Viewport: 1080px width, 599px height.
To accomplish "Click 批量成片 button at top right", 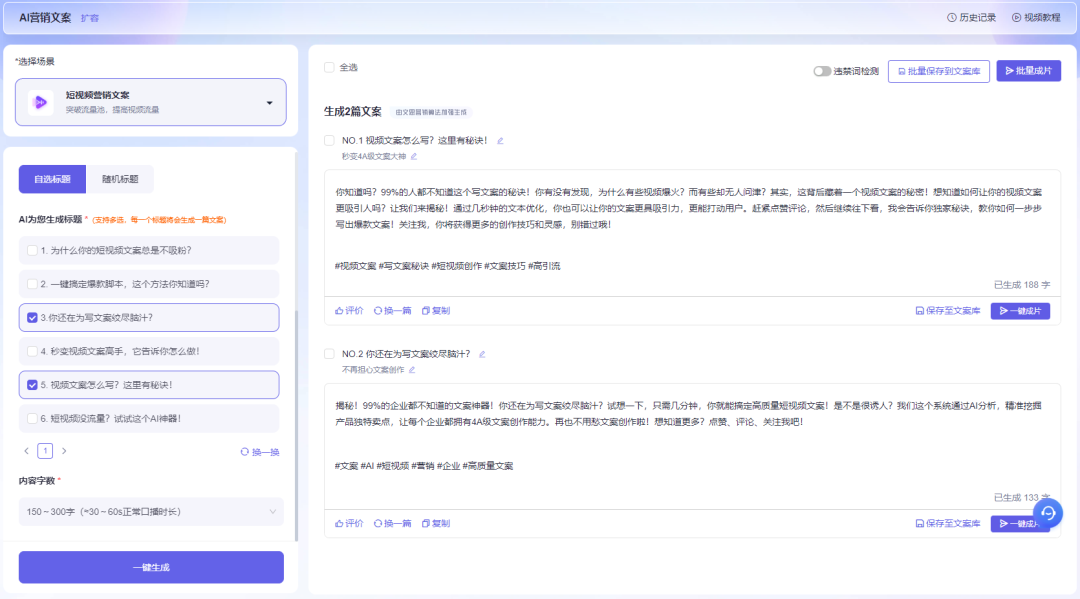I will (1028, 71).
